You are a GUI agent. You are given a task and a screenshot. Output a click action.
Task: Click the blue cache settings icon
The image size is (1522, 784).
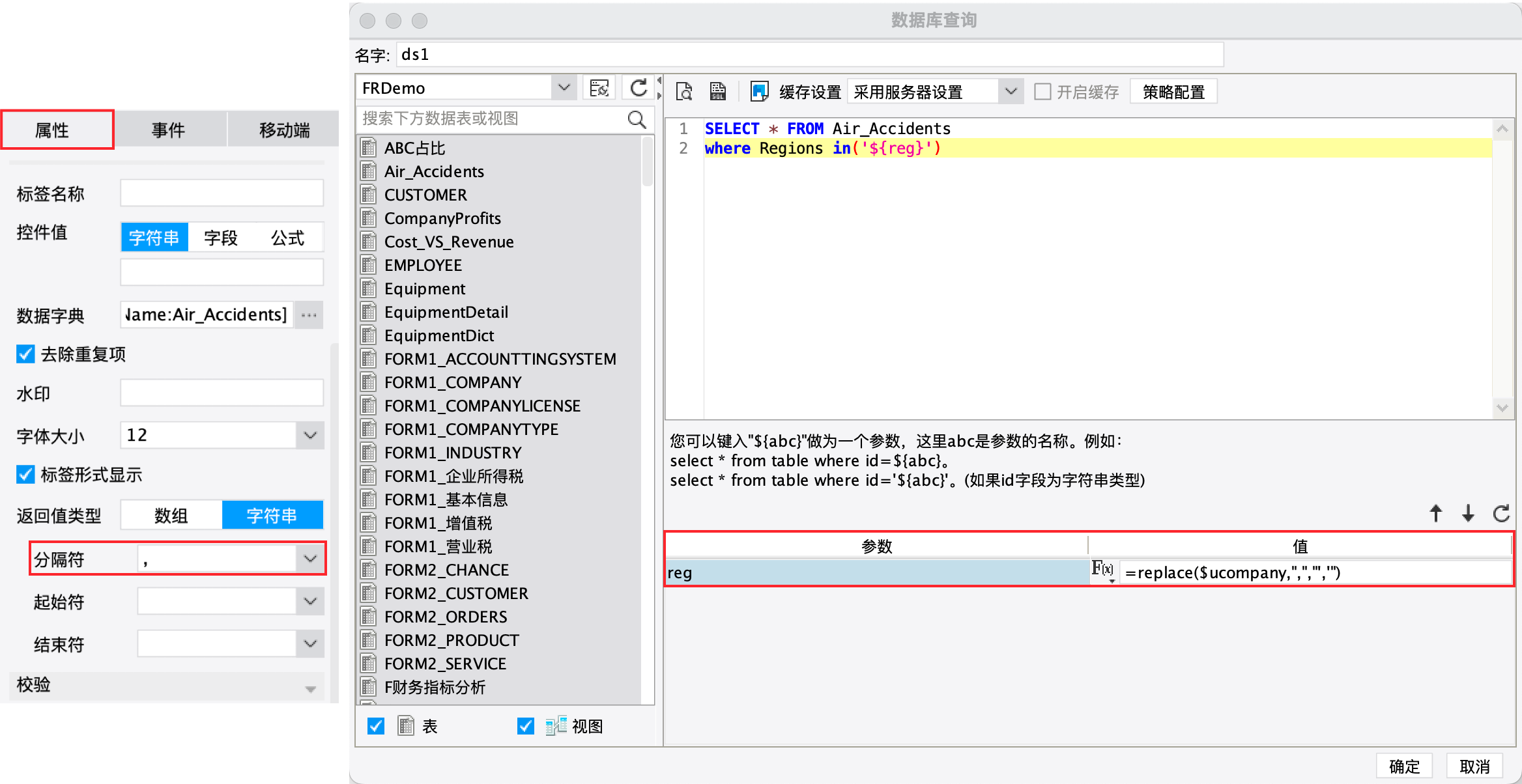(759, 91)
